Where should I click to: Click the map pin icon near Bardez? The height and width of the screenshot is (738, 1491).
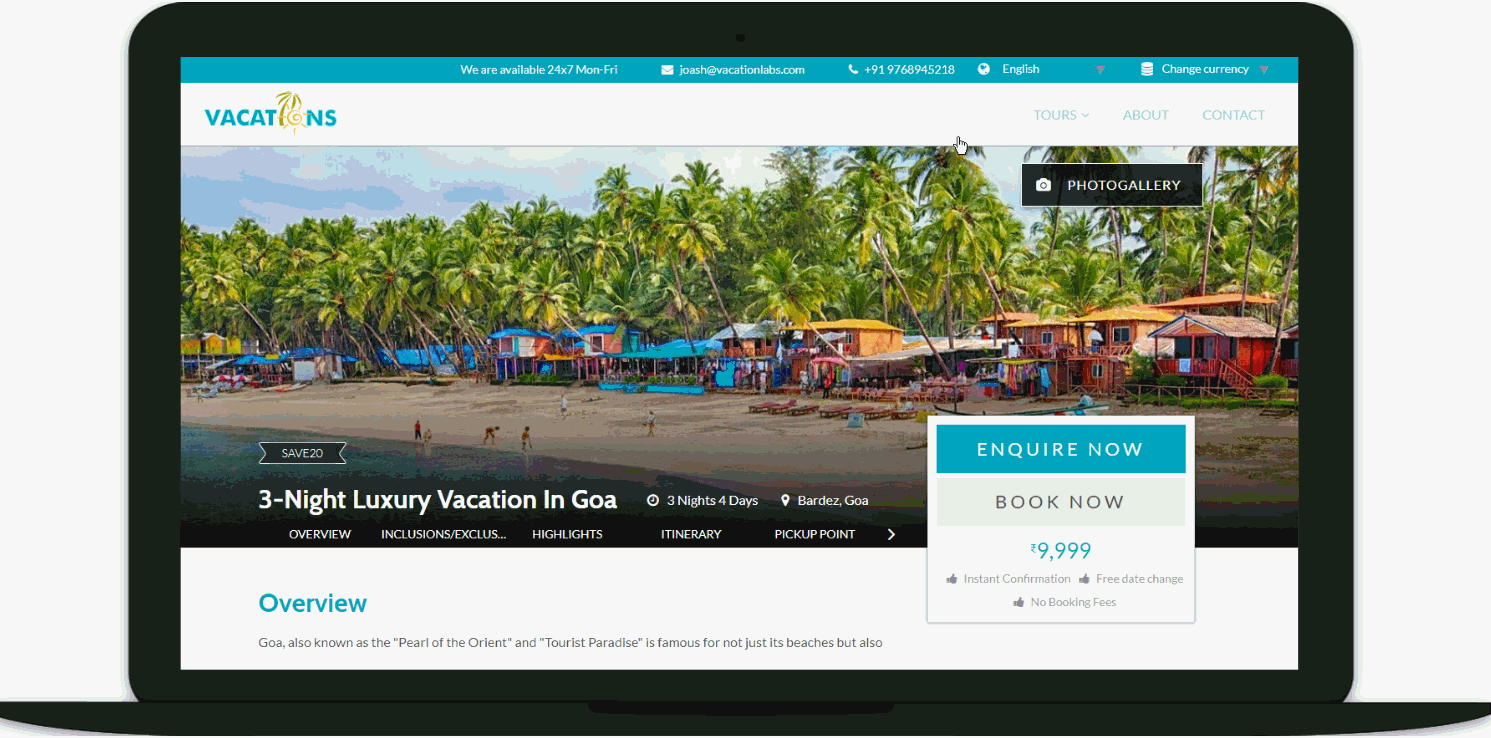tap(785, 500)
